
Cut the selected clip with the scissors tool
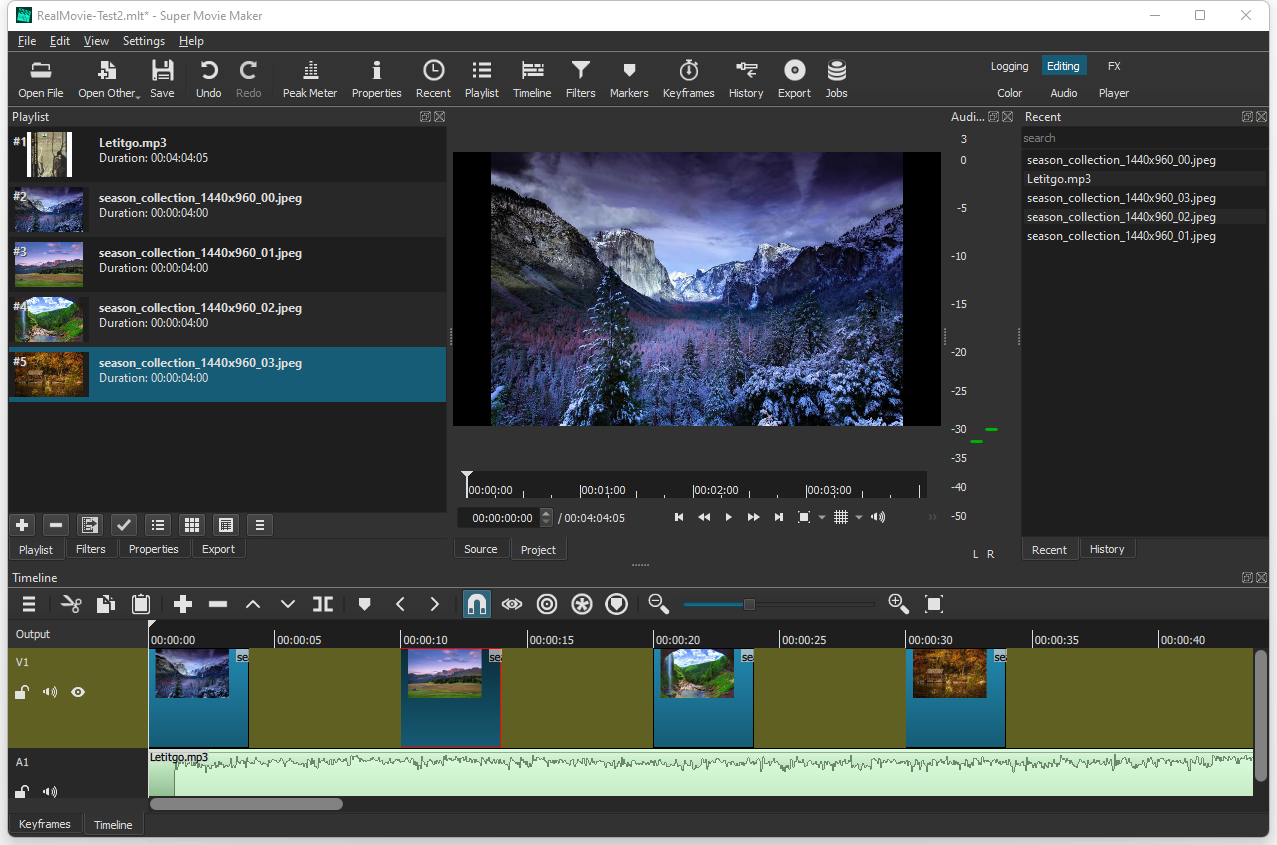(70, 604)
